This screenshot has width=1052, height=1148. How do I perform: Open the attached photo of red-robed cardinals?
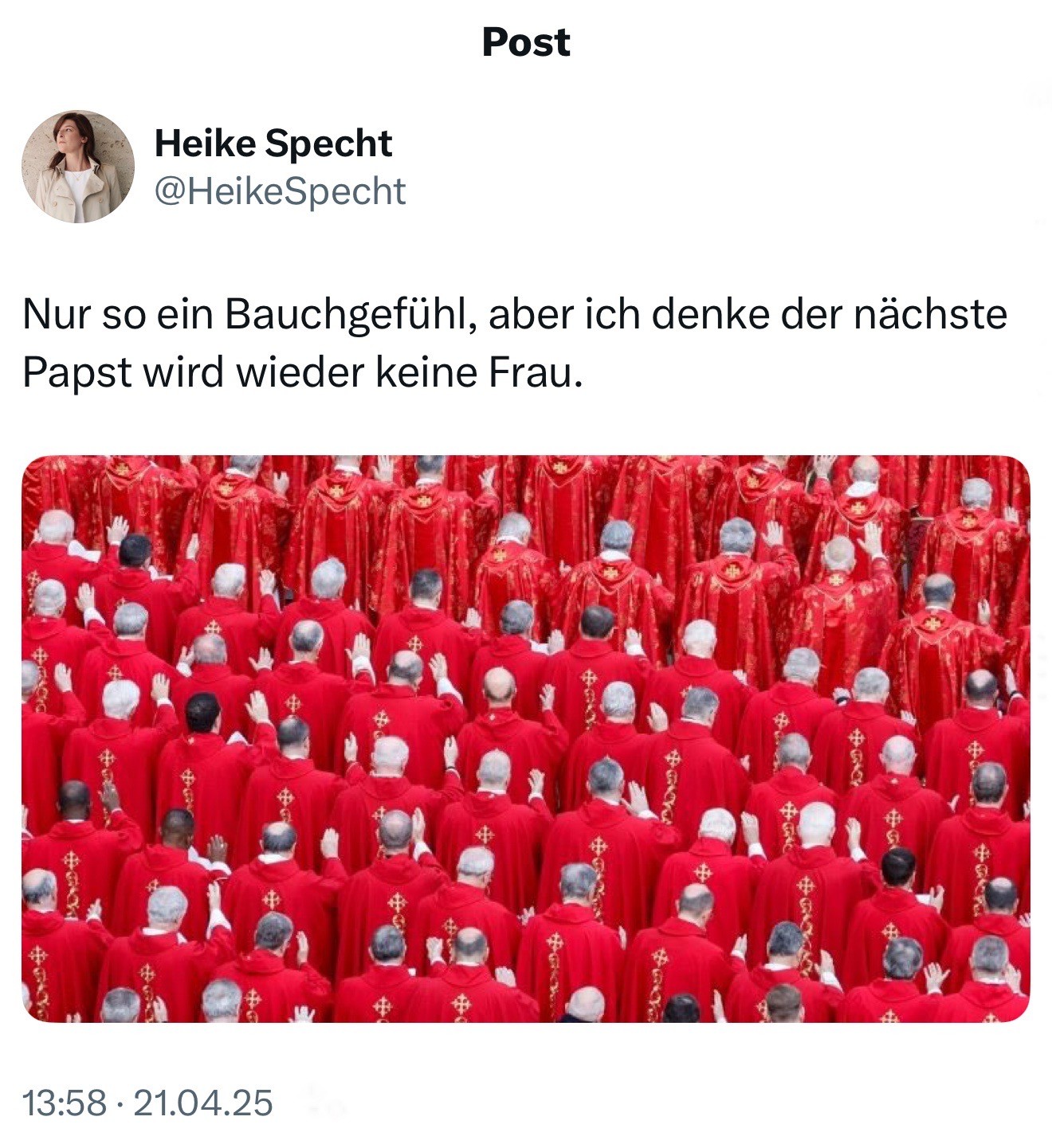click(526, 739)
